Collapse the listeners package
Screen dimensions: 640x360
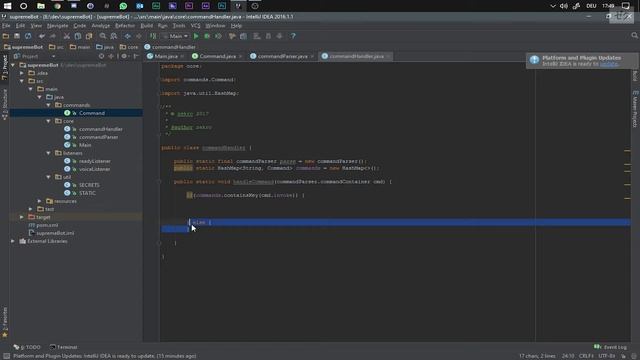click(x=49, y=153)
